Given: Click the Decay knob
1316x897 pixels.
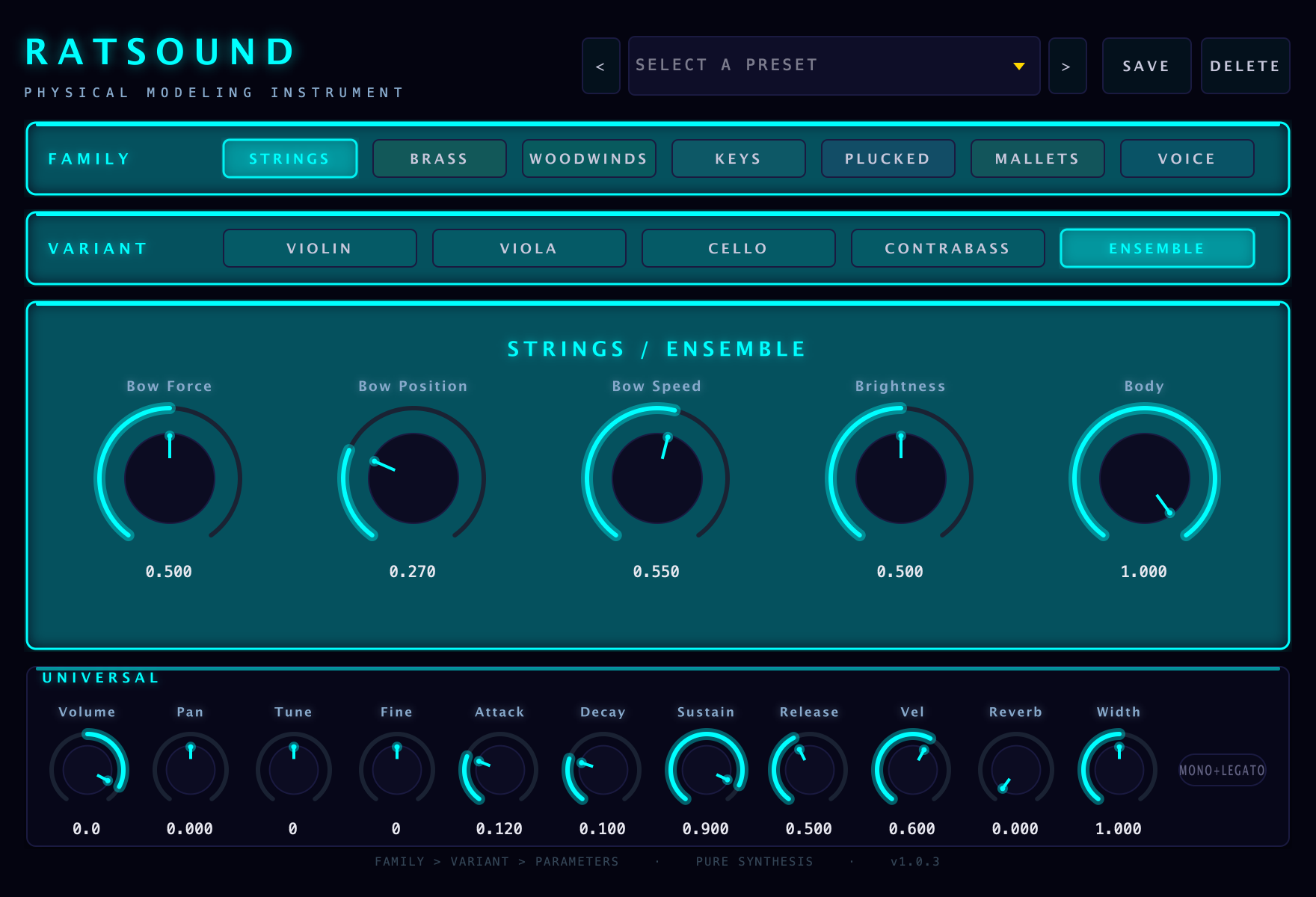Looking at the screenshot, I should point(603,770).
